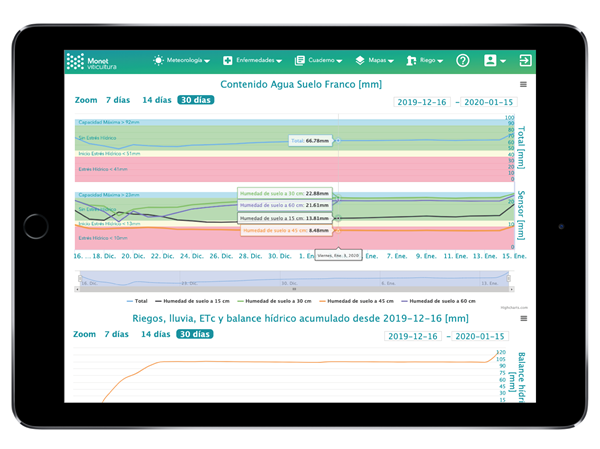Viewport: 600px width, 449px height.
Task: Set lower chart zoom to 14 días
Action: tap(156, 334)
